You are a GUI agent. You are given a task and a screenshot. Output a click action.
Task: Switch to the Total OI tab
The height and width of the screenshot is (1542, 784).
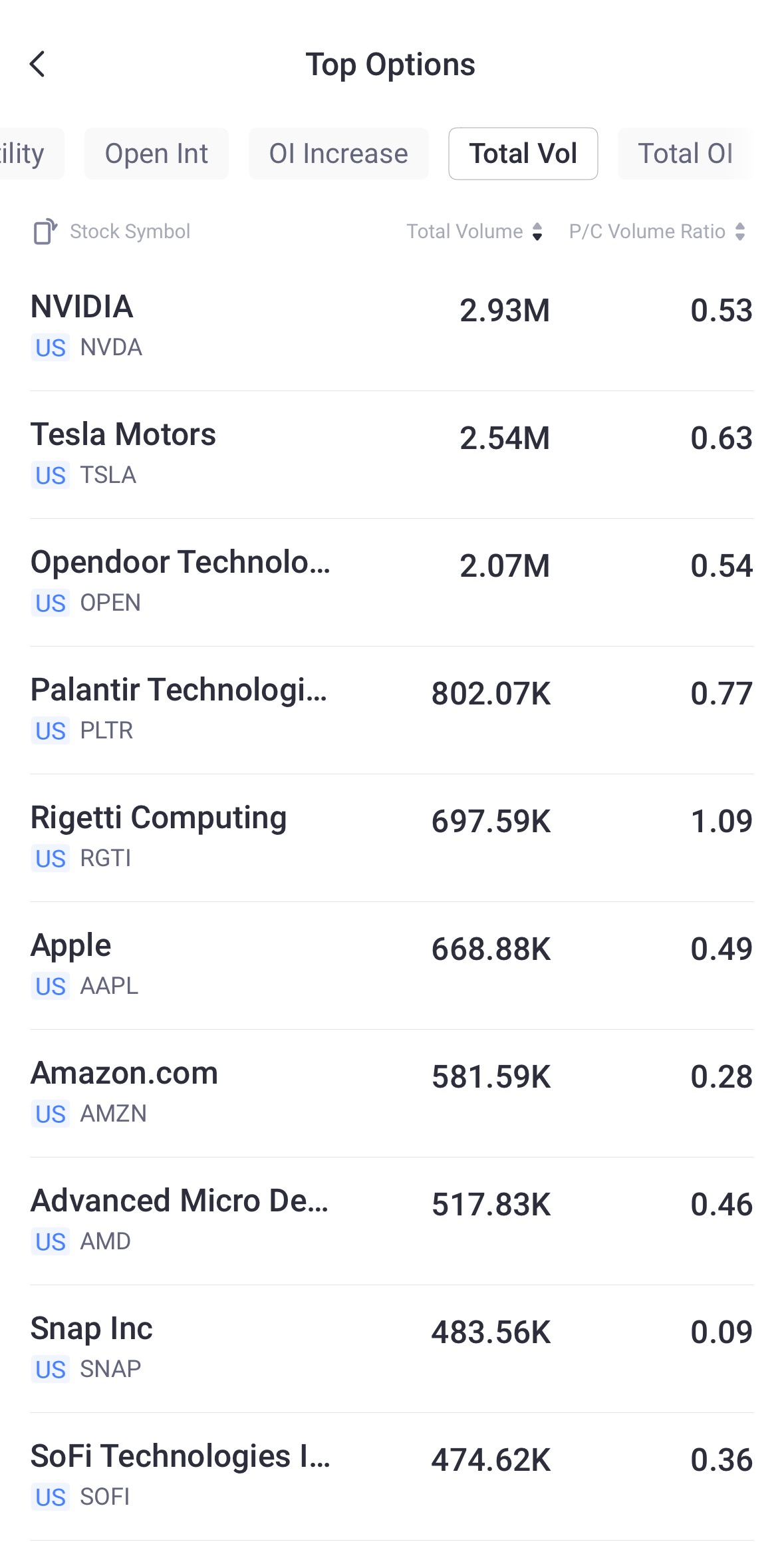685,154
